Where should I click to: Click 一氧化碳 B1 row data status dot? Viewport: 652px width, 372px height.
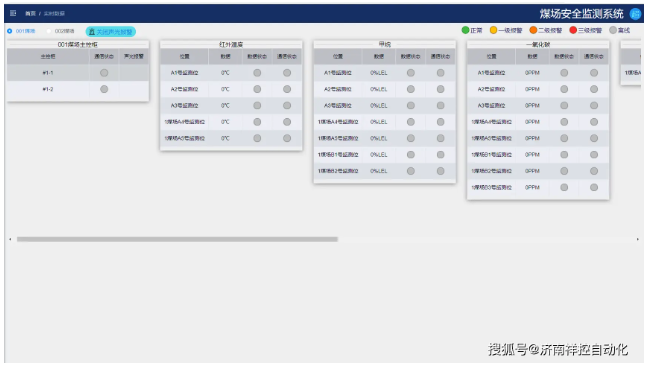[x=564, y=155]
